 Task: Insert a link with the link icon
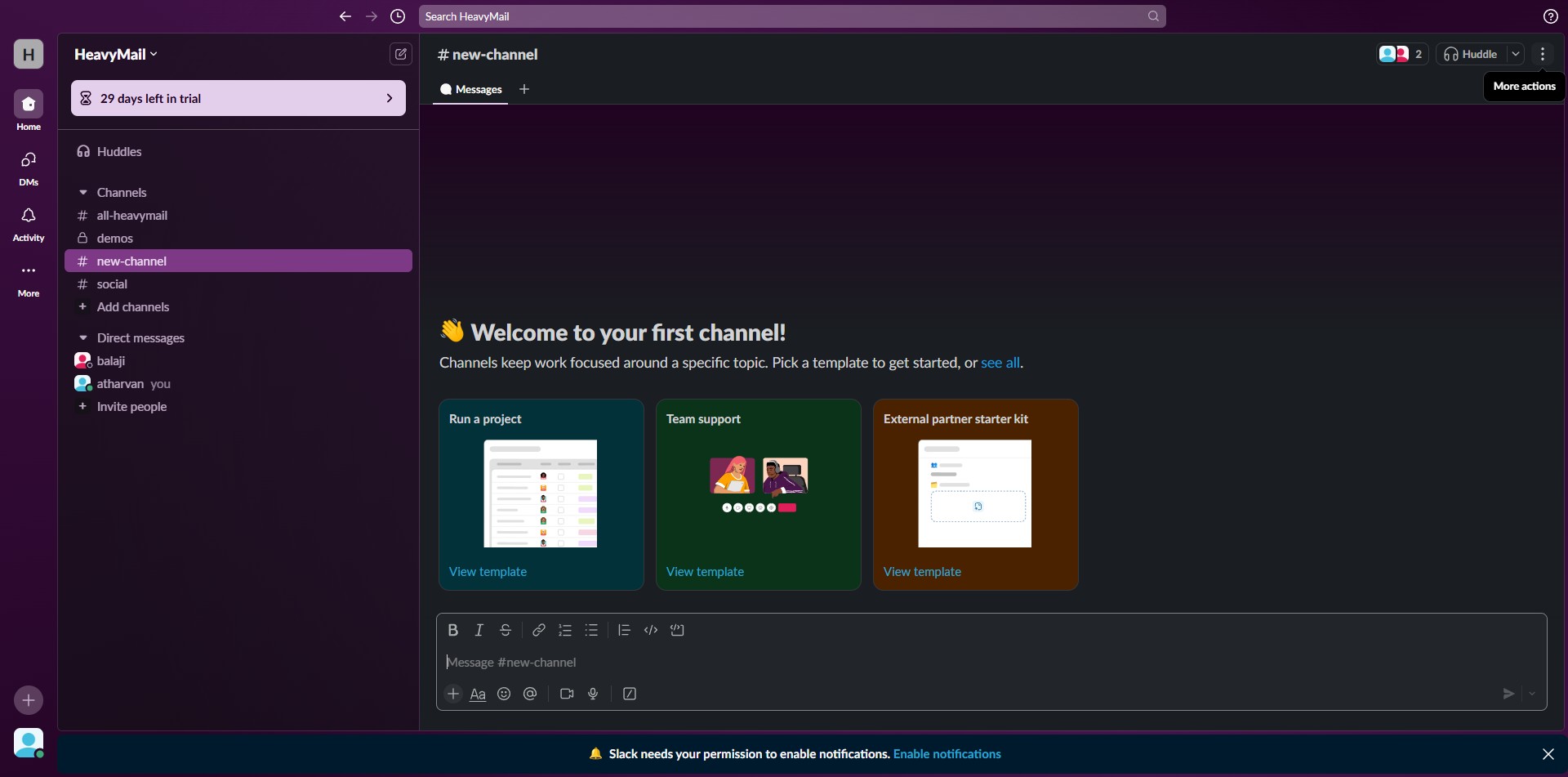(539, 630)
